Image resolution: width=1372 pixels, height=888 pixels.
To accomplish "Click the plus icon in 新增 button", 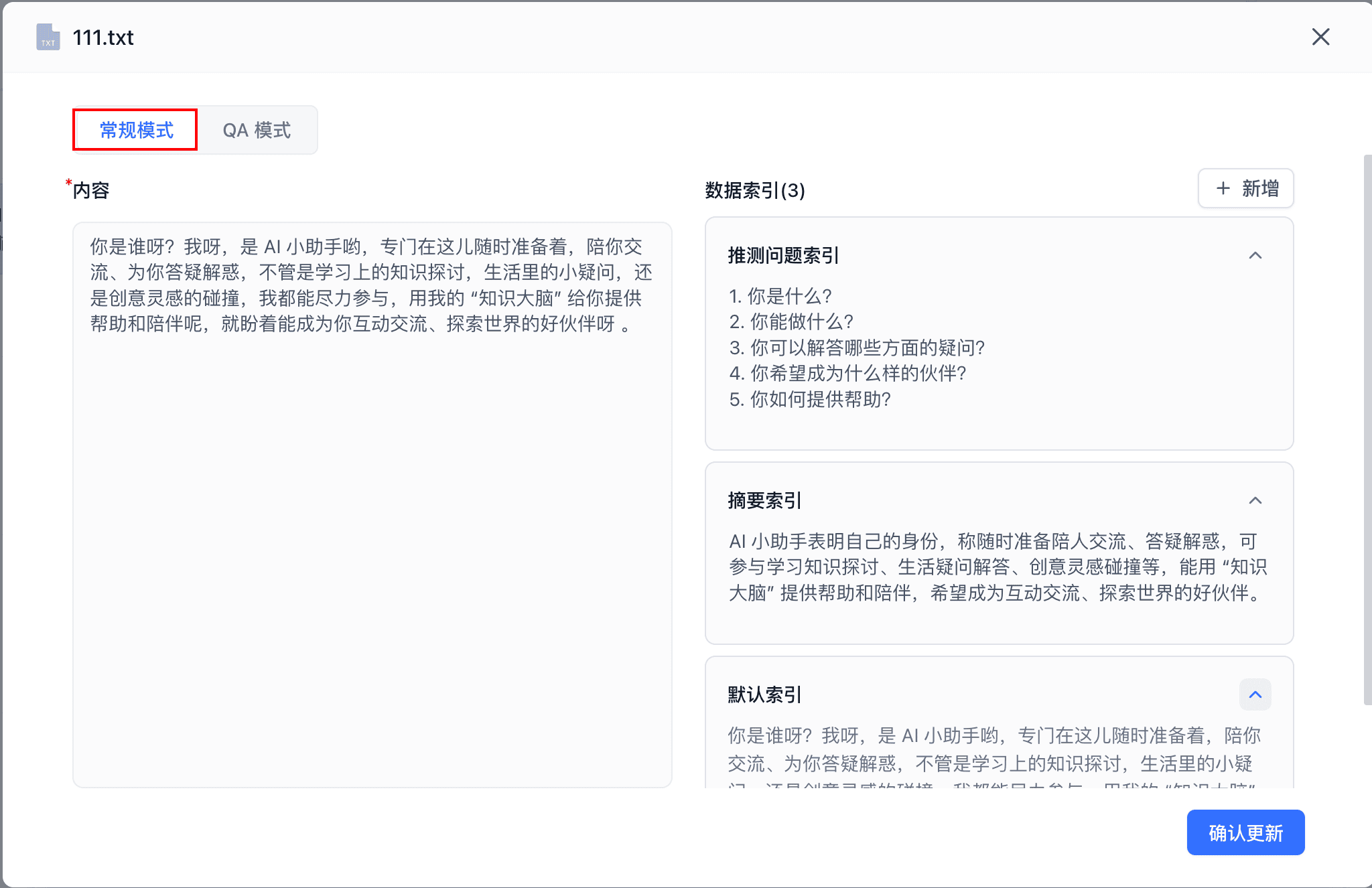I will pyautogui.click(x=1223, y=188).
